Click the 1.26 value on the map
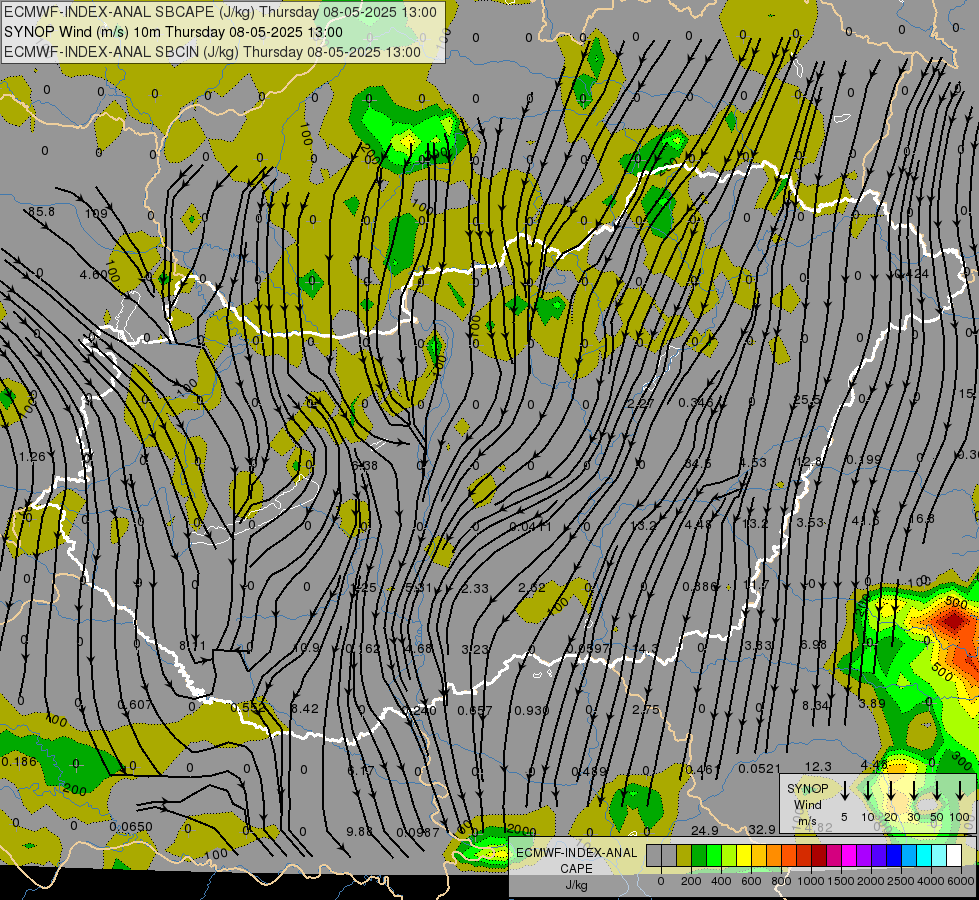 pos(32,457)
